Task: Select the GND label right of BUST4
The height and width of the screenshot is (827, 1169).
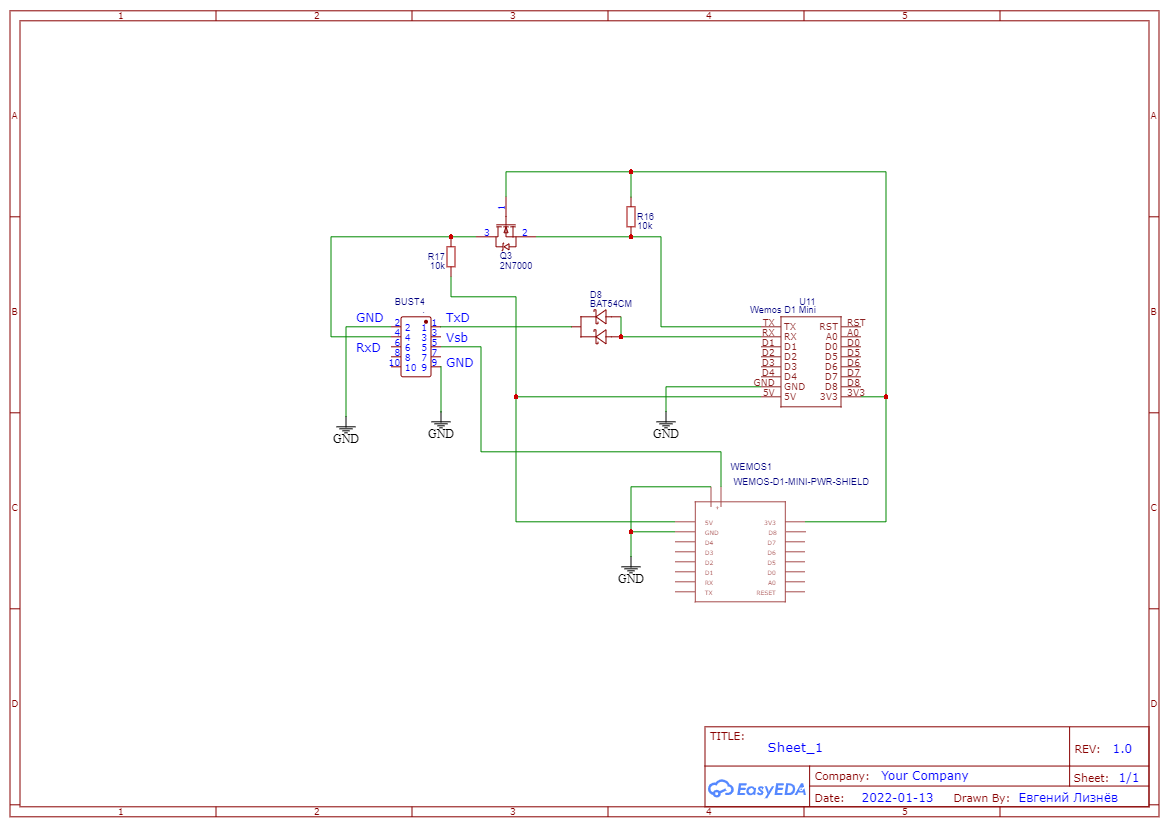Action: pos(460,362)
